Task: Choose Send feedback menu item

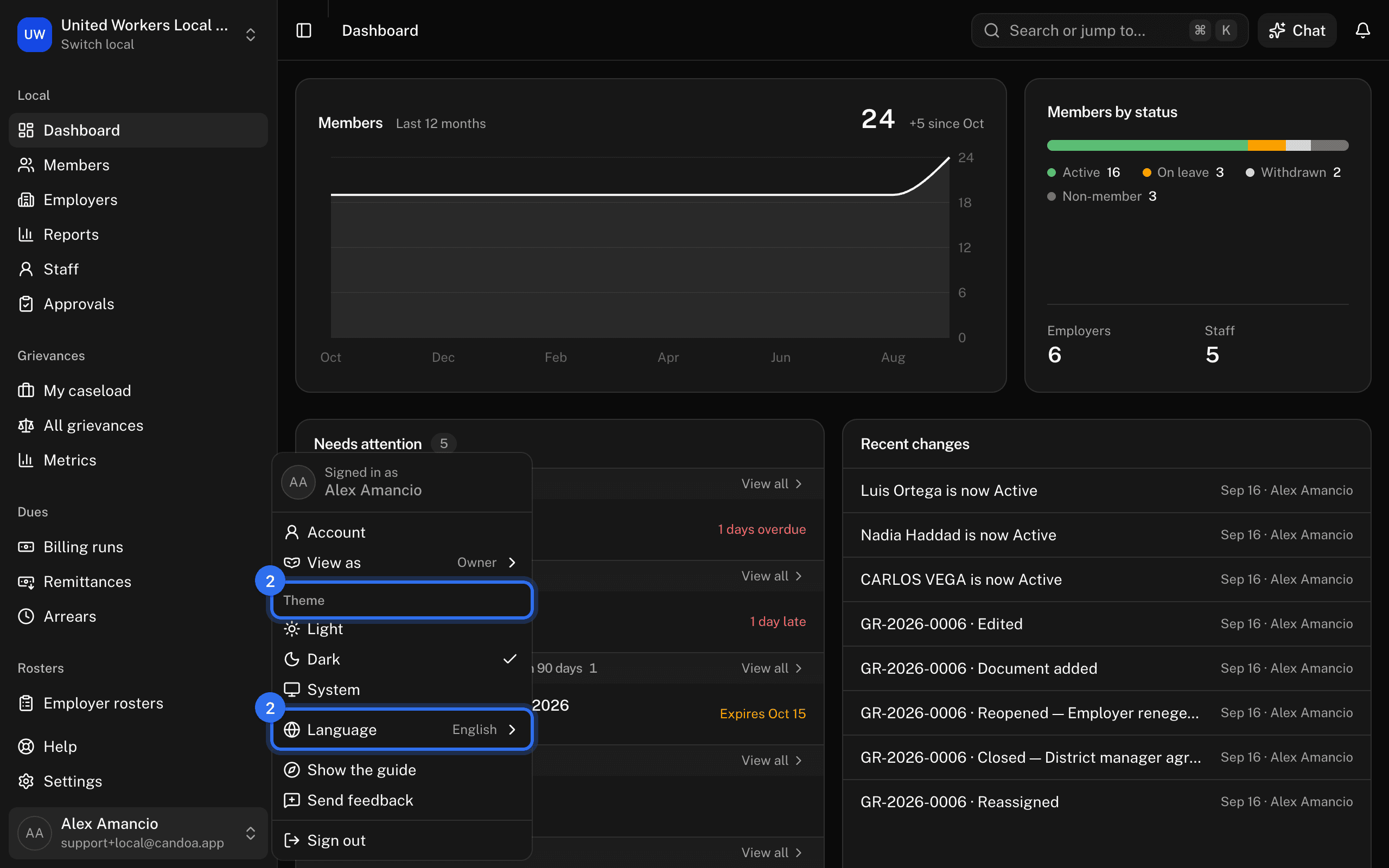Action: (x=402, y=800)
